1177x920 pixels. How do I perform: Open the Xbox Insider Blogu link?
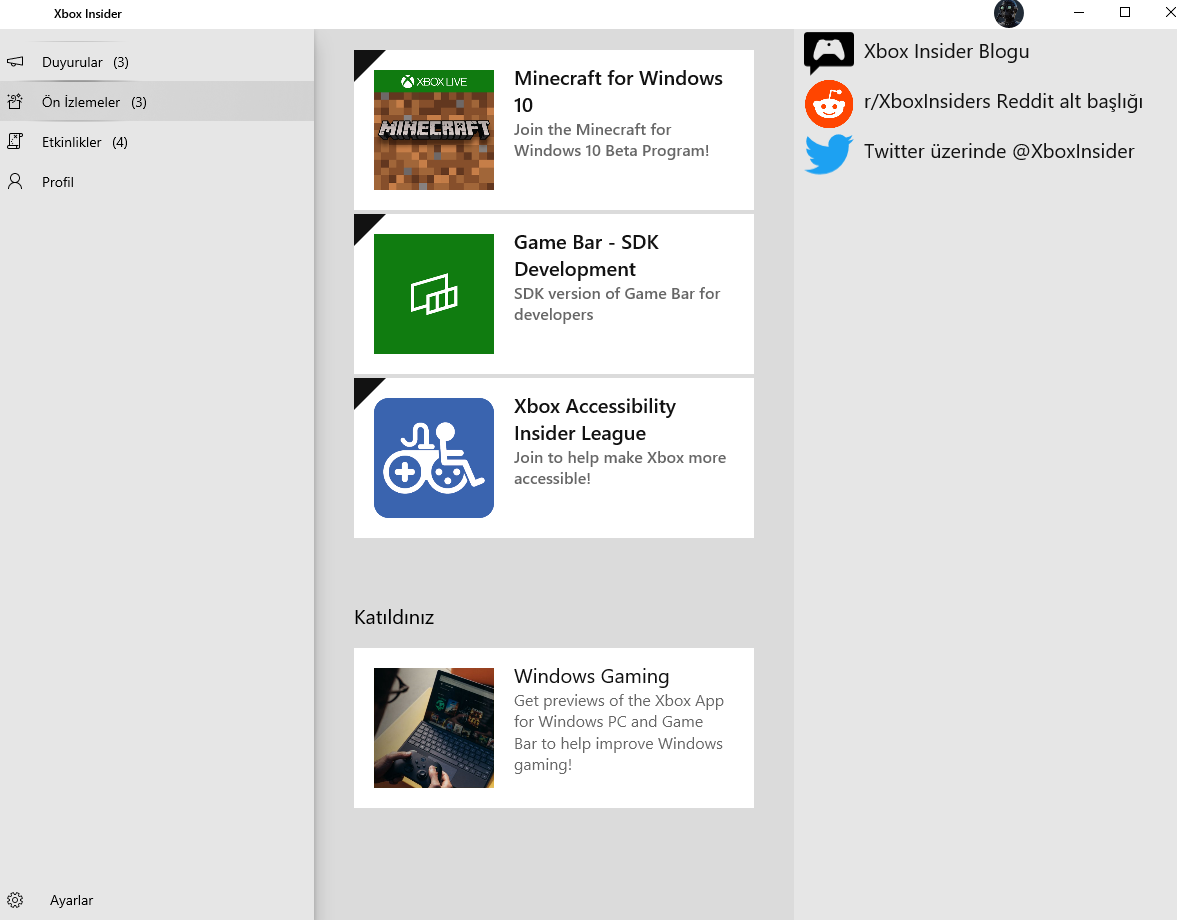click(946, 51)
